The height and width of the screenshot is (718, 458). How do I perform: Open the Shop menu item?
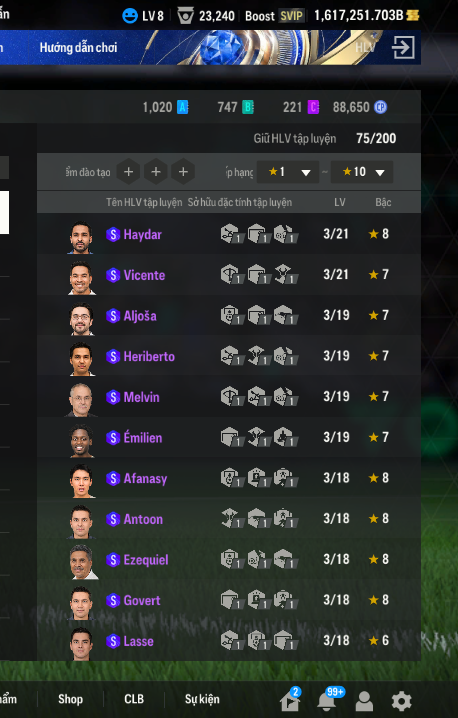[71, 699]
